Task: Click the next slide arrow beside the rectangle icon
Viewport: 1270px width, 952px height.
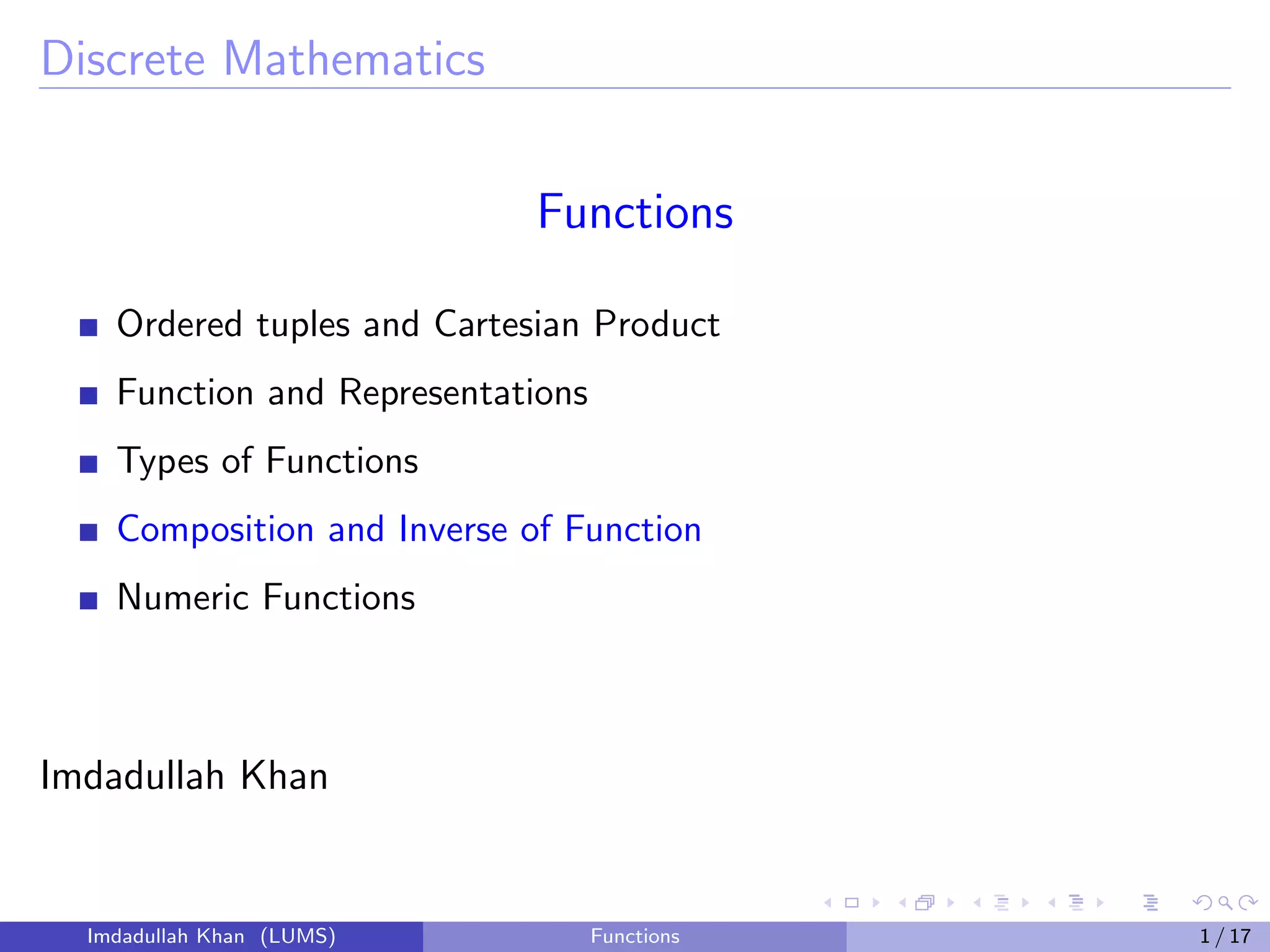Action: 876,903
